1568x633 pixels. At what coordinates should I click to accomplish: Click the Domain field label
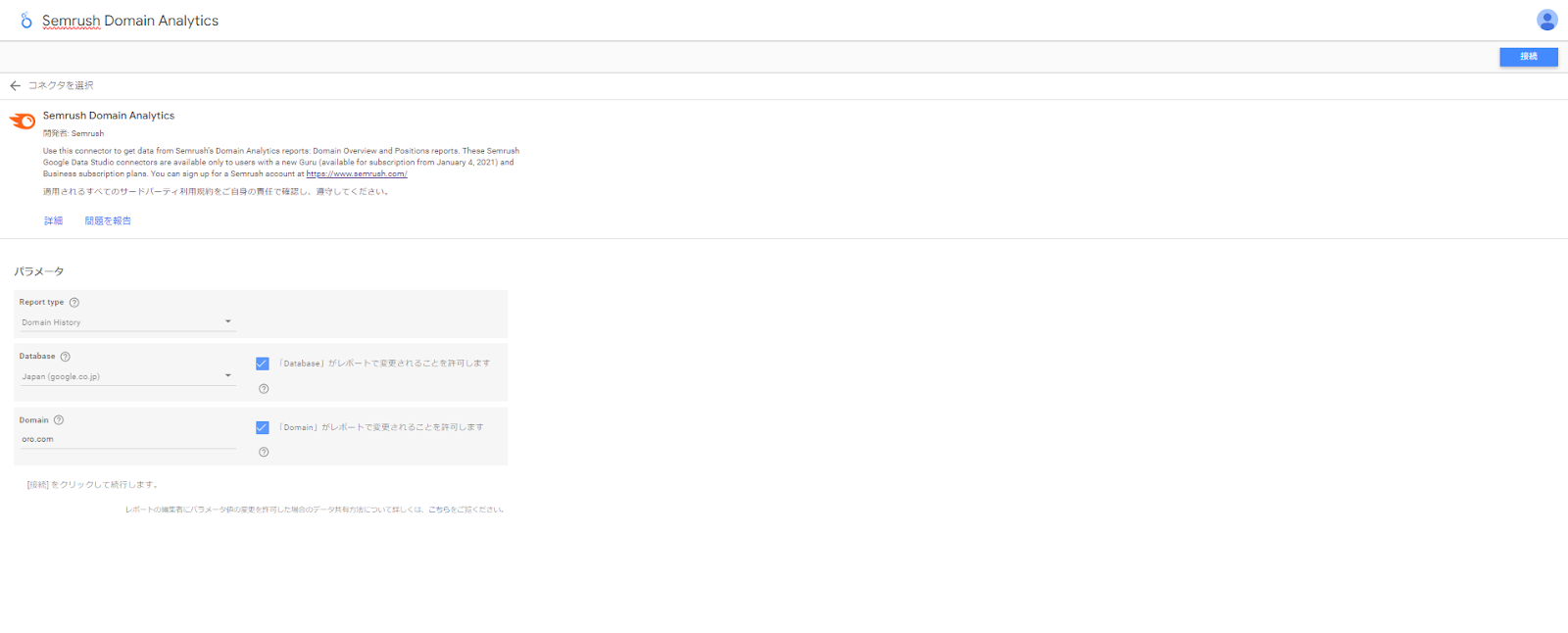click(x=34, y=420)
